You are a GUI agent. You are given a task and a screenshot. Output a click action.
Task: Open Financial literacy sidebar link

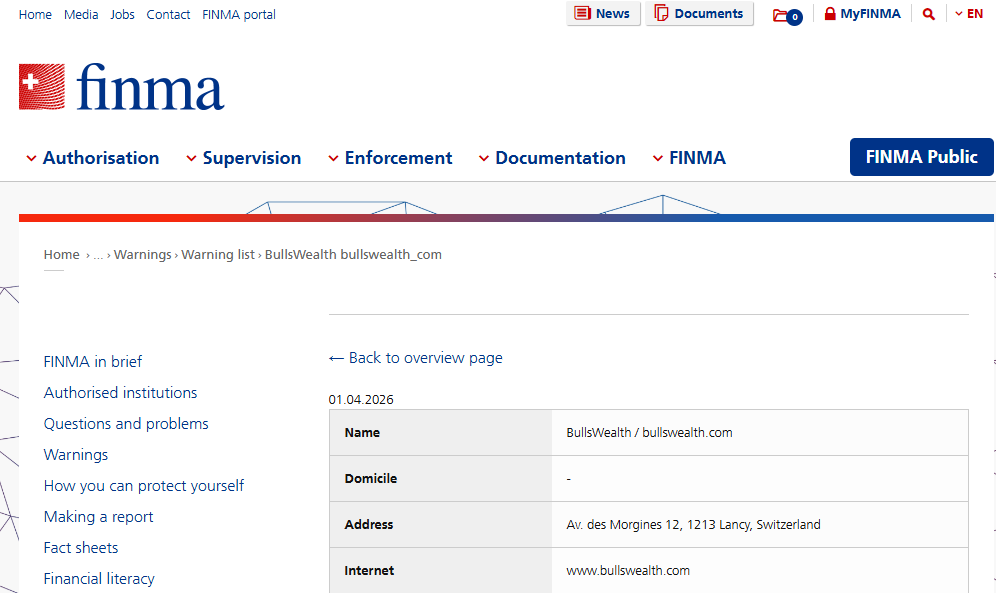click(99, 579)
